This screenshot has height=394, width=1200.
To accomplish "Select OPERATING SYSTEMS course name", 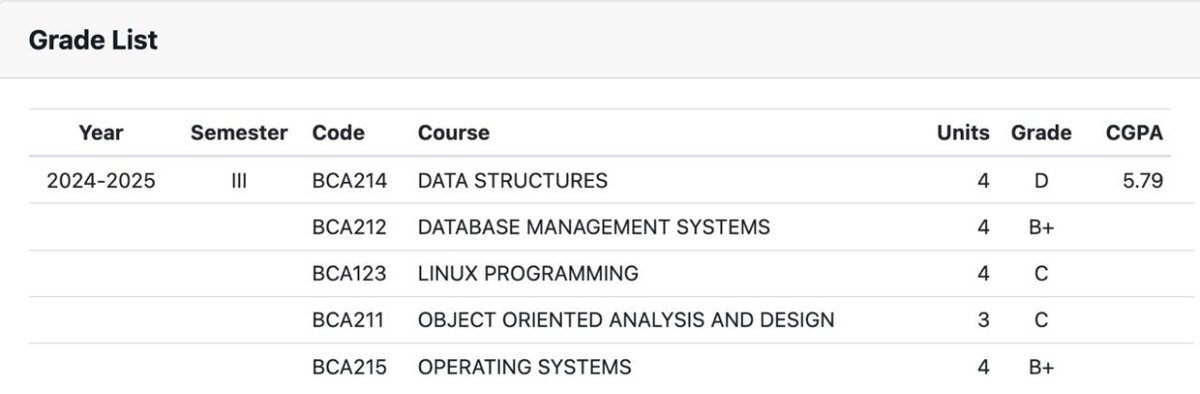I will tap(524, 367).
